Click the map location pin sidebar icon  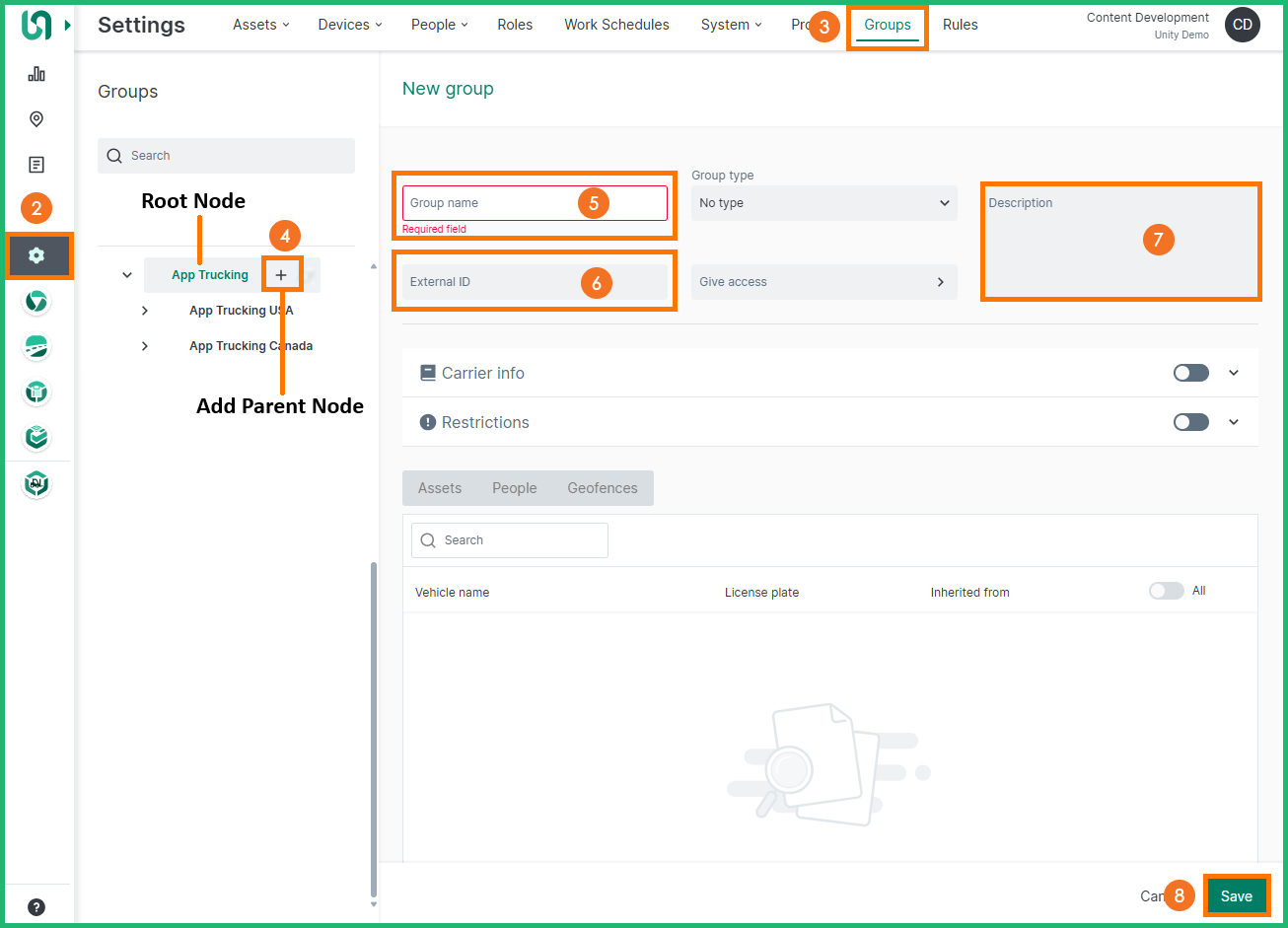point(36,119)
